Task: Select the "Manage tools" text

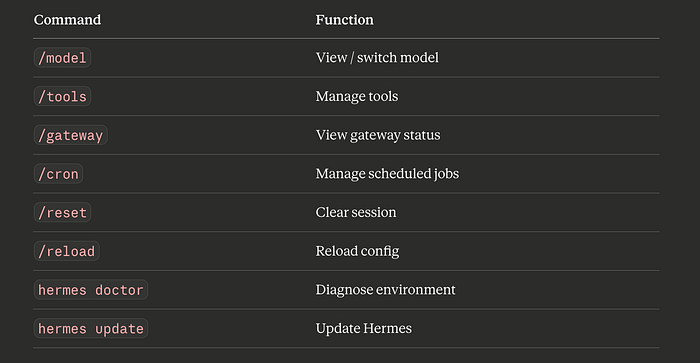Action: 357,96
